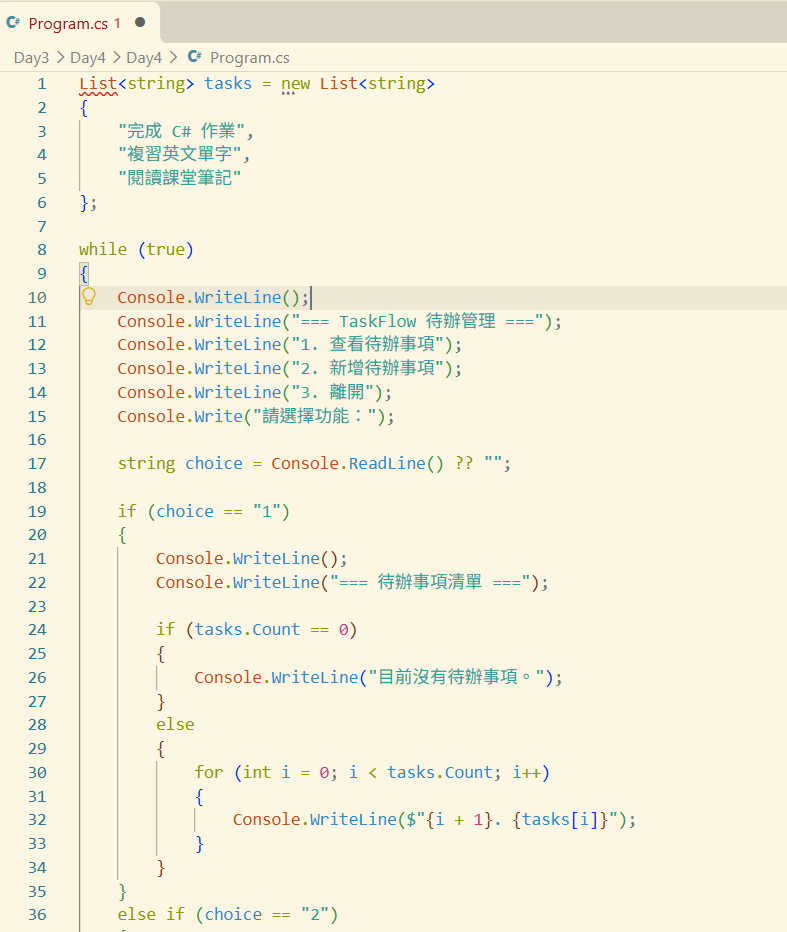Click Console.Write on line 15
787x932 pixels.
pos(180,416)
